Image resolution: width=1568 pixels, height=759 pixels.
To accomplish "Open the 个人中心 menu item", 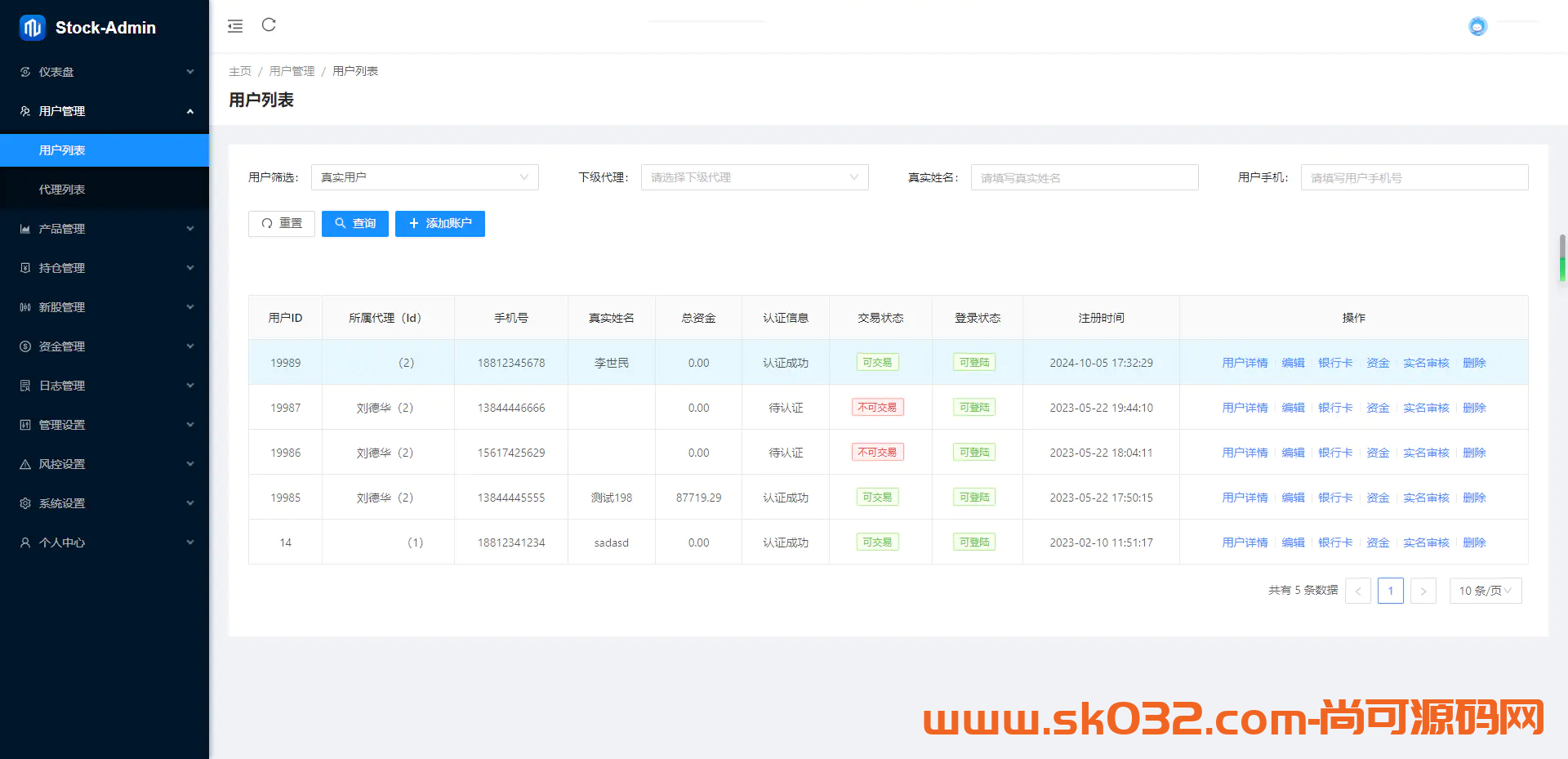I will point(105,542).
